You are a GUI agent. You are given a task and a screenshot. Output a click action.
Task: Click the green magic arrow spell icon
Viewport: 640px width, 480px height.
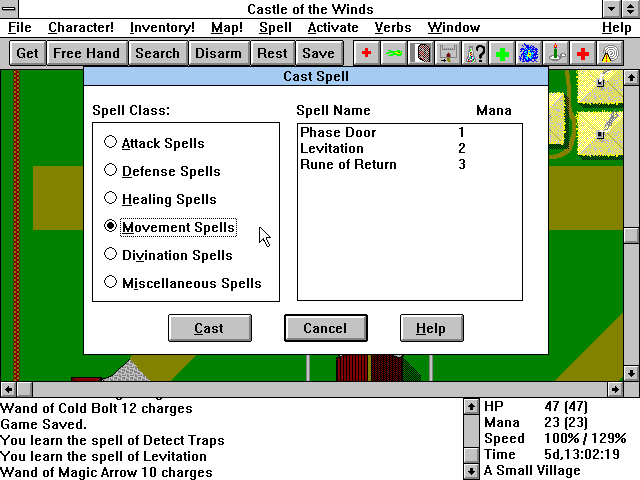click(393, 53)
